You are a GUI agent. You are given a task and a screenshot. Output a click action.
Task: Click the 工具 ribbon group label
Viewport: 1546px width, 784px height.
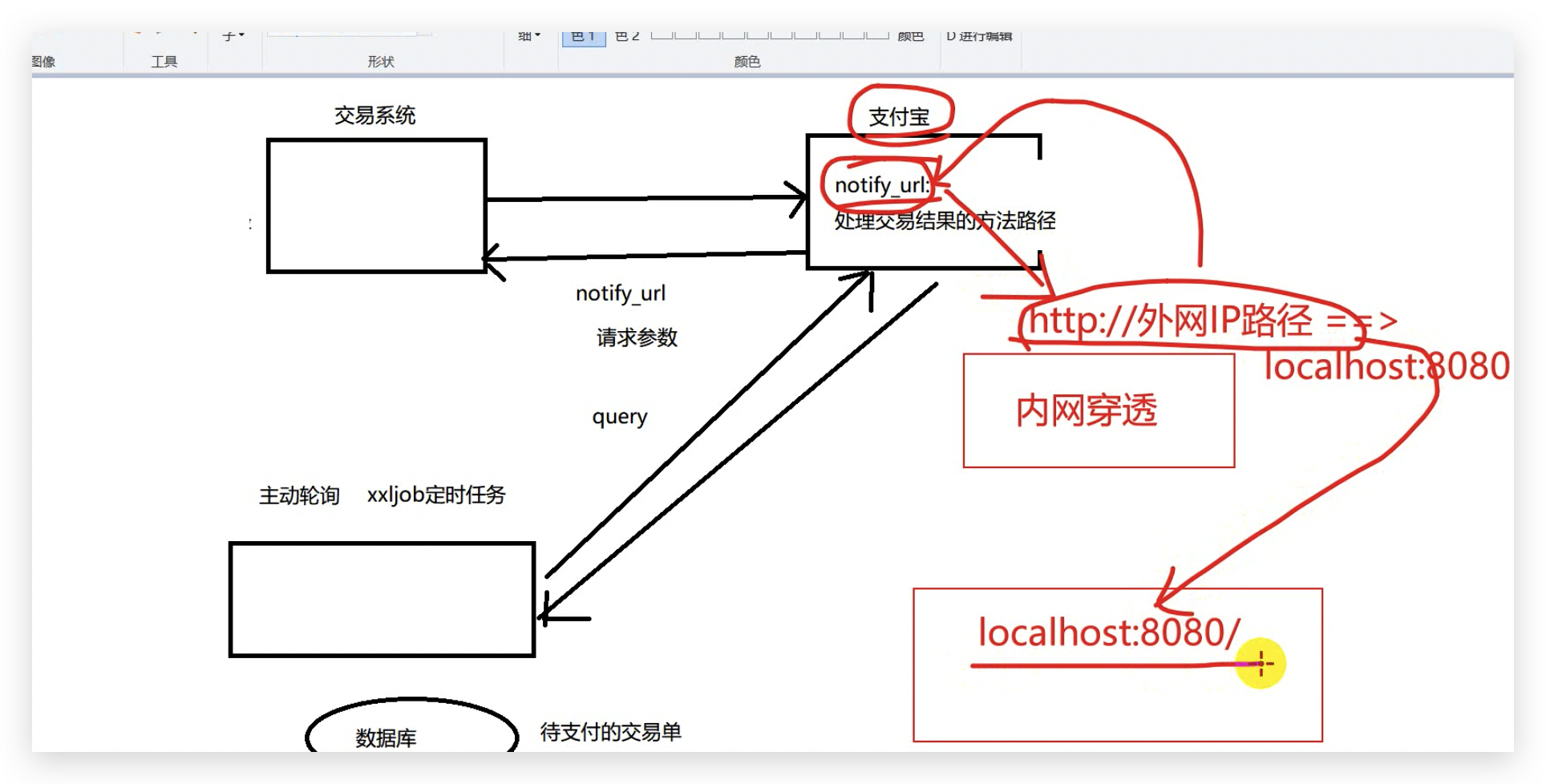tap(164, 62)
